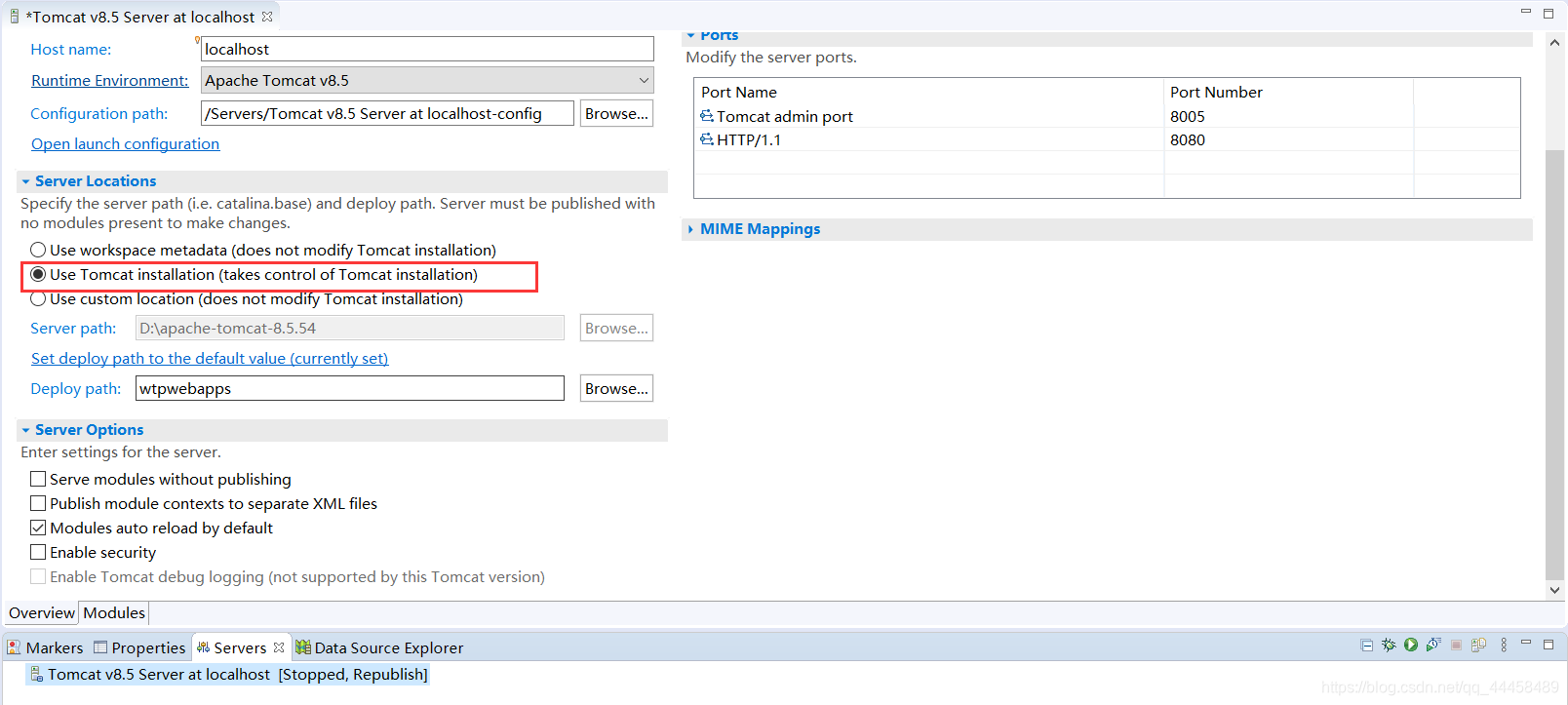Click the Data Source Explorer icon

pyautogui.click(x=303, y=647)
